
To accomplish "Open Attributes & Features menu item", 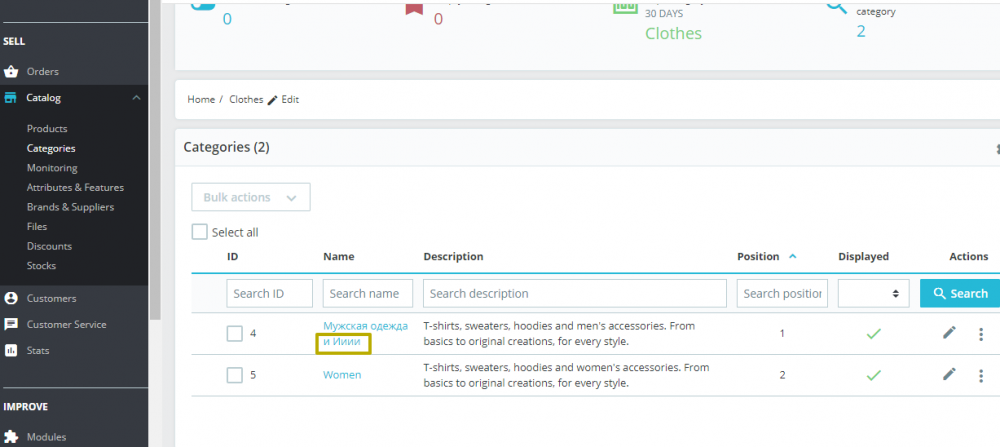I will [x=75, y=187].
